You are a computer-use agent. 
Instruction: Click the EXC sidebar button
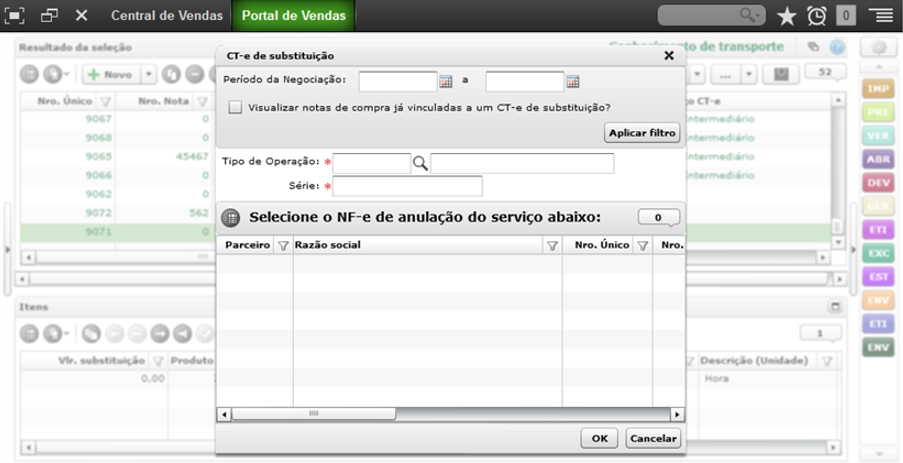pos(878,253)
